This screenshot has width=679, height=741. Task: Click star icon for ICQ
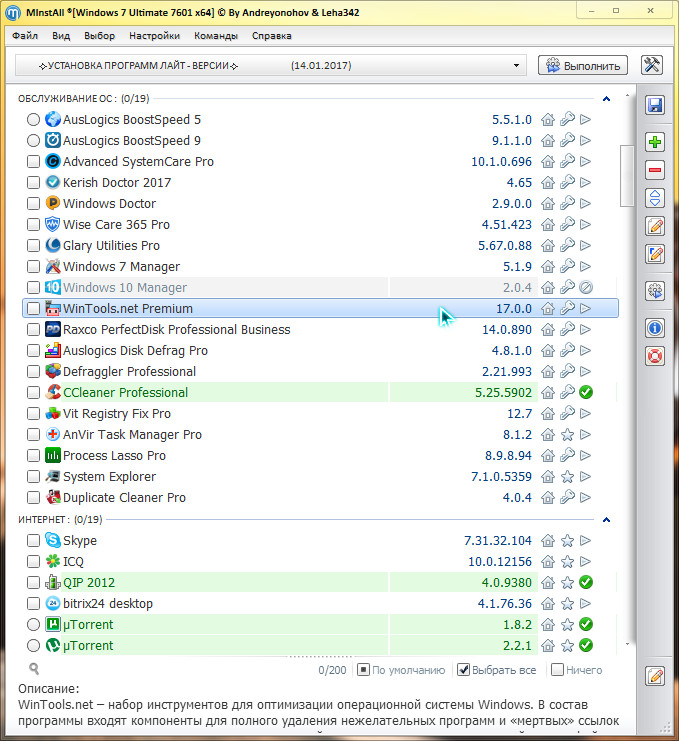(567, 561)
